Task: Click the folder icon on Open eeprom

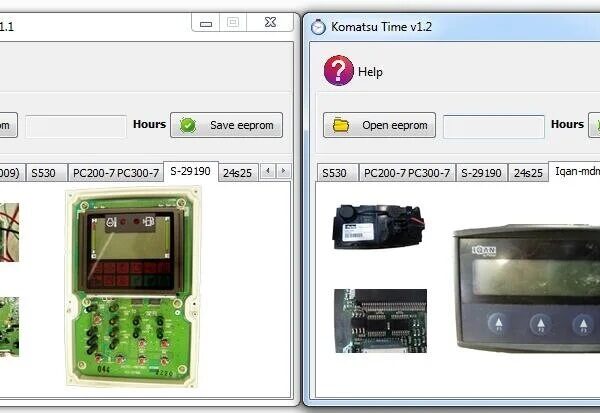Action: point(341,125)
